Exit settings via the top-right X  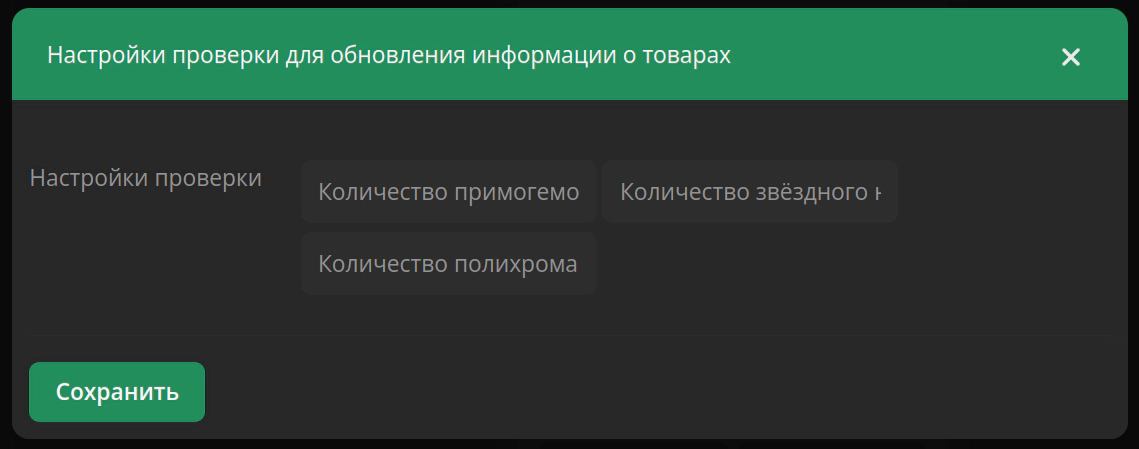pyautogui.click(x=1071, y=57)
